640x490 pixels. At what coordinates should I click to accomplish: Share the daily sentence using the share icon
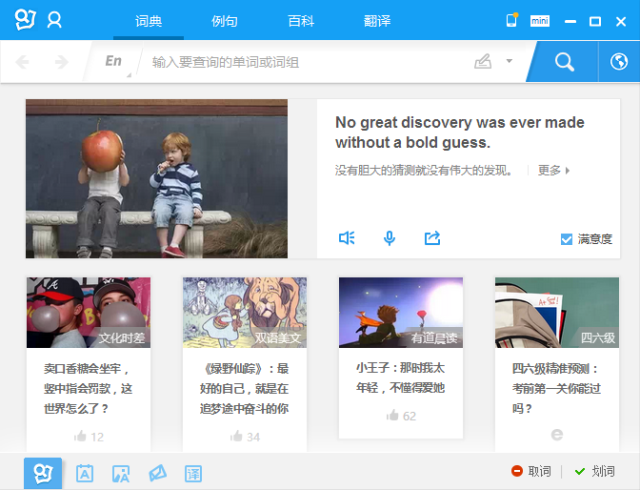432,238
